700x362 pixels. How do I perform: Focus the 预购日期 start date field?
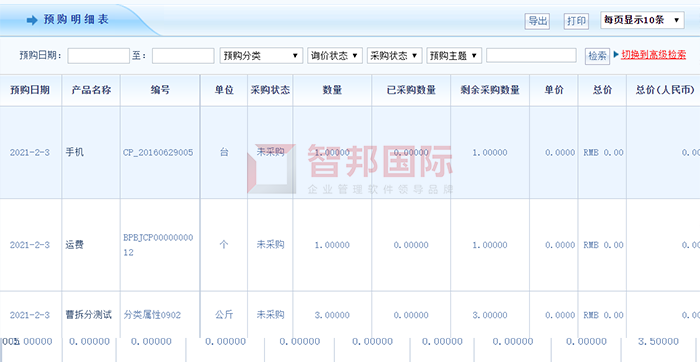(x=98, y=56)
